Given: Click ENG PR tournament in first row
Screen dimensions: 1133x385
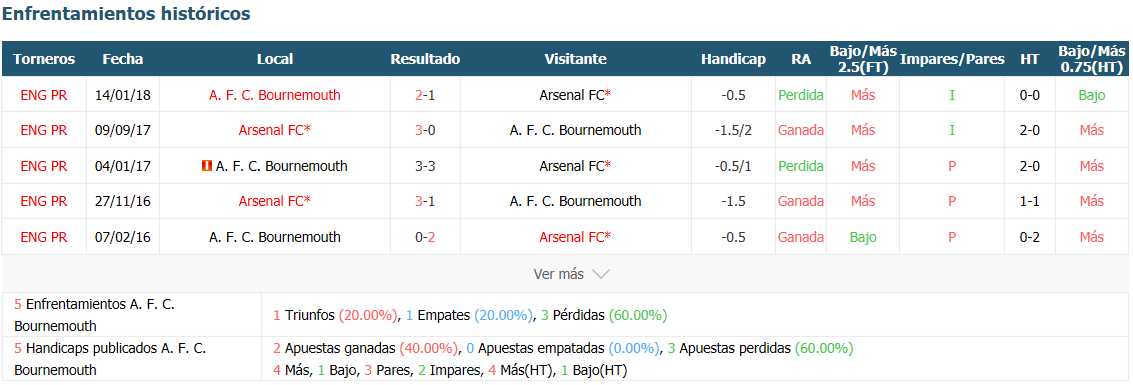Looking at the screenshot, I should pos(44,95).
